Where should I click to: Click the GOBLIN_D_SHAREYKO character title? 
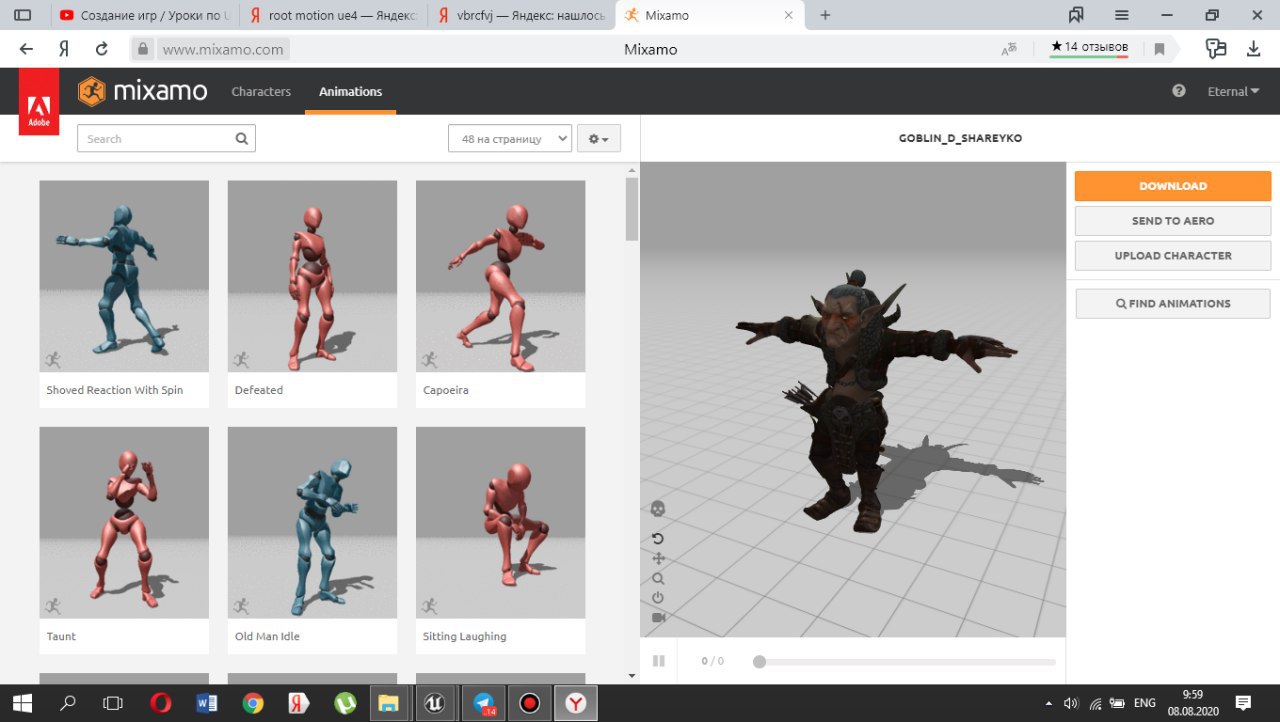[x=960, y=138]
